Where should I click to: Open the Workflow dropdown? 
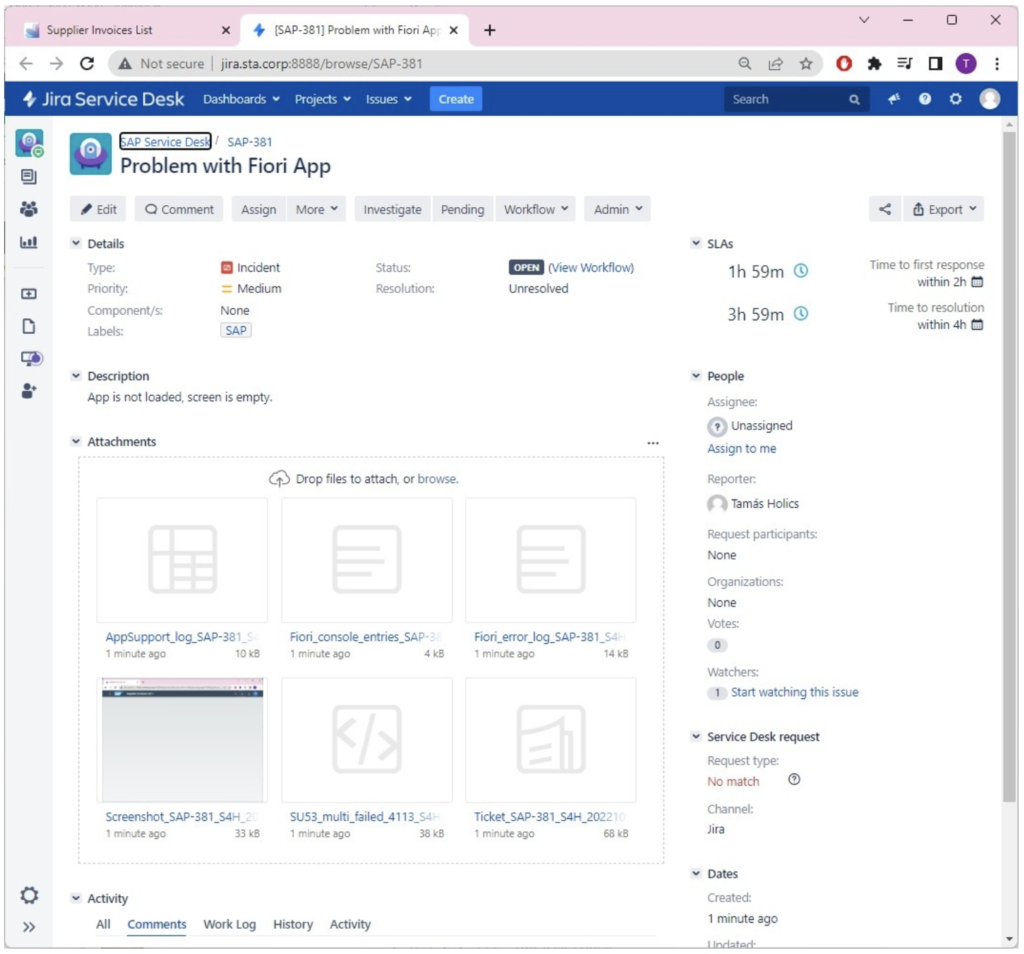(536, 209)
